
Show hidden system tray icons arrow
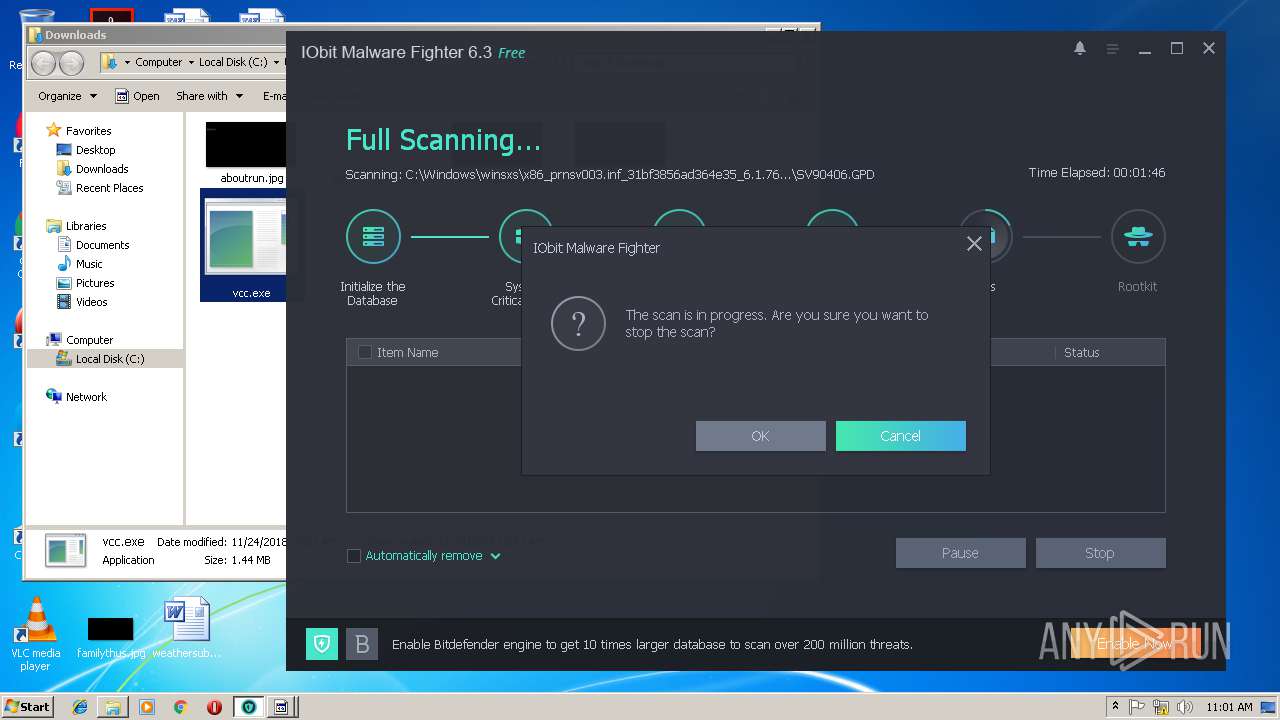pos(1116,707)
